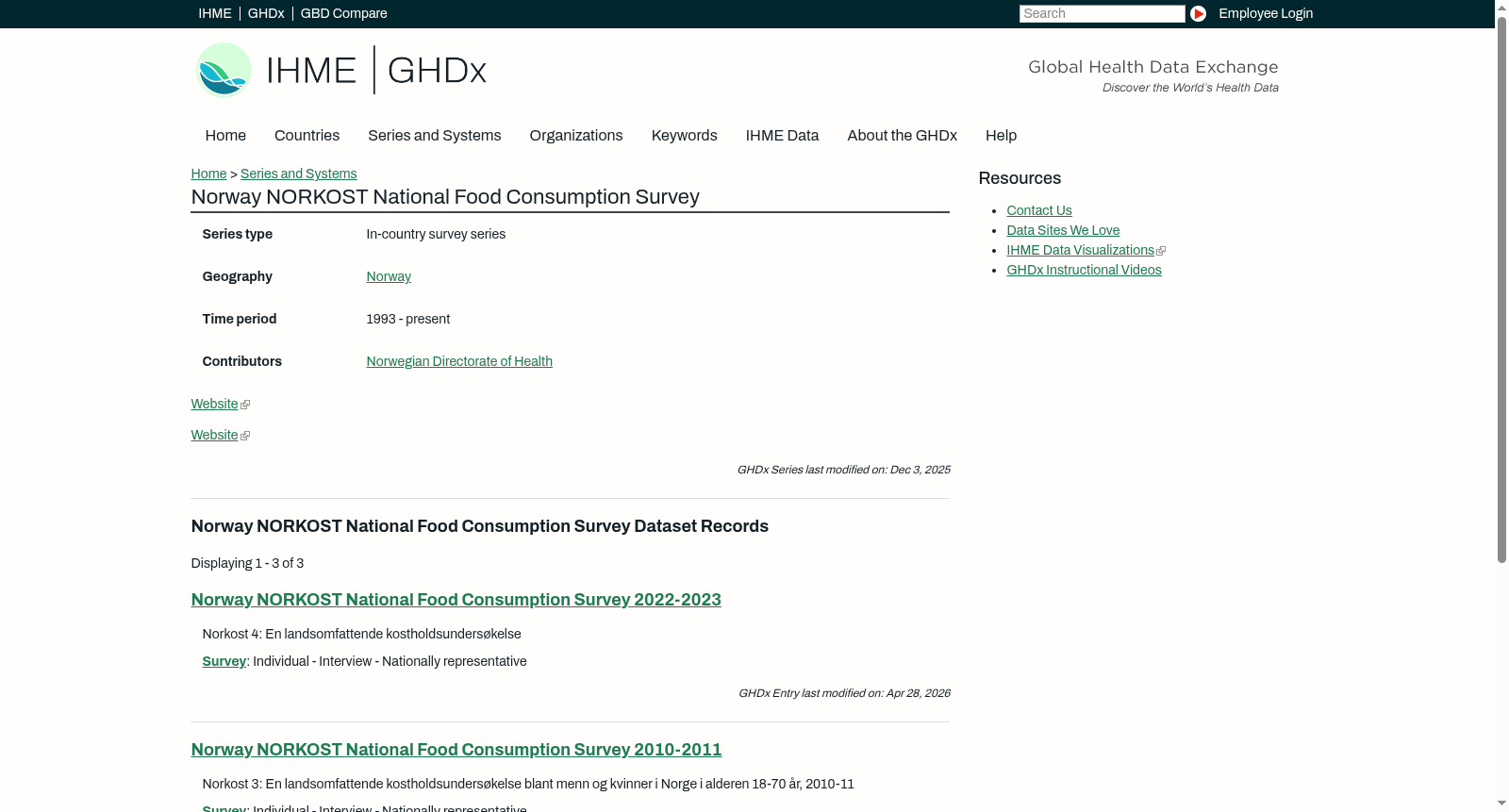Open the IHME Data menu item
The image size is (1509, 812).
tap(782, 136)
